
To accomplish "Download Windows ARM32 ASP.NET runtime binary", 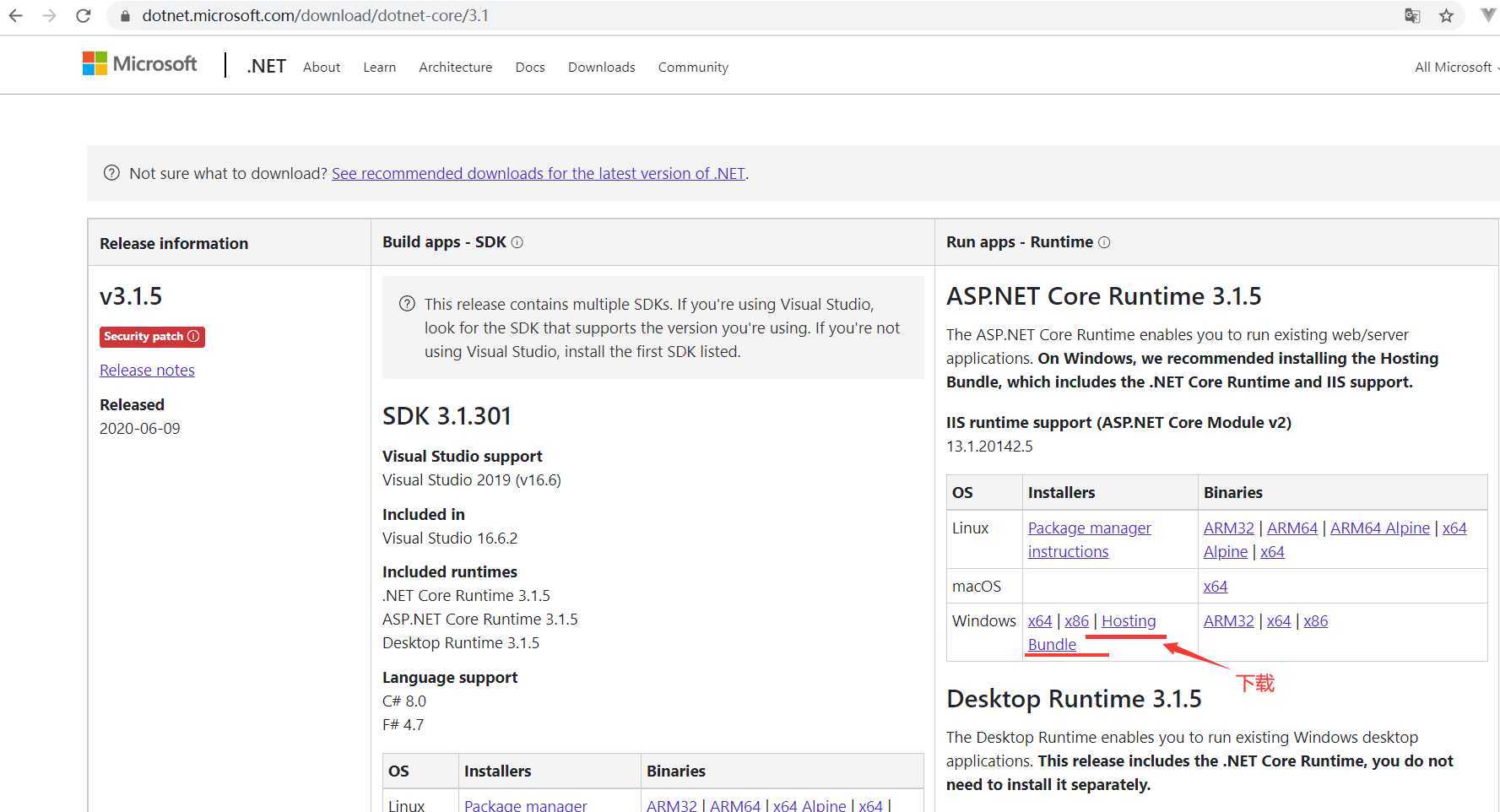I will (x=1228, y=620).
